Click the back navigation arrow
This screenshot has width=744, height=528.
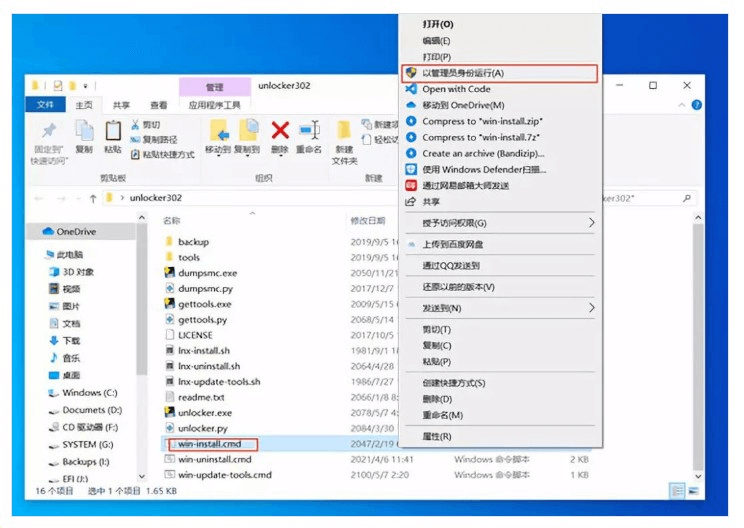tap(39, 198)
